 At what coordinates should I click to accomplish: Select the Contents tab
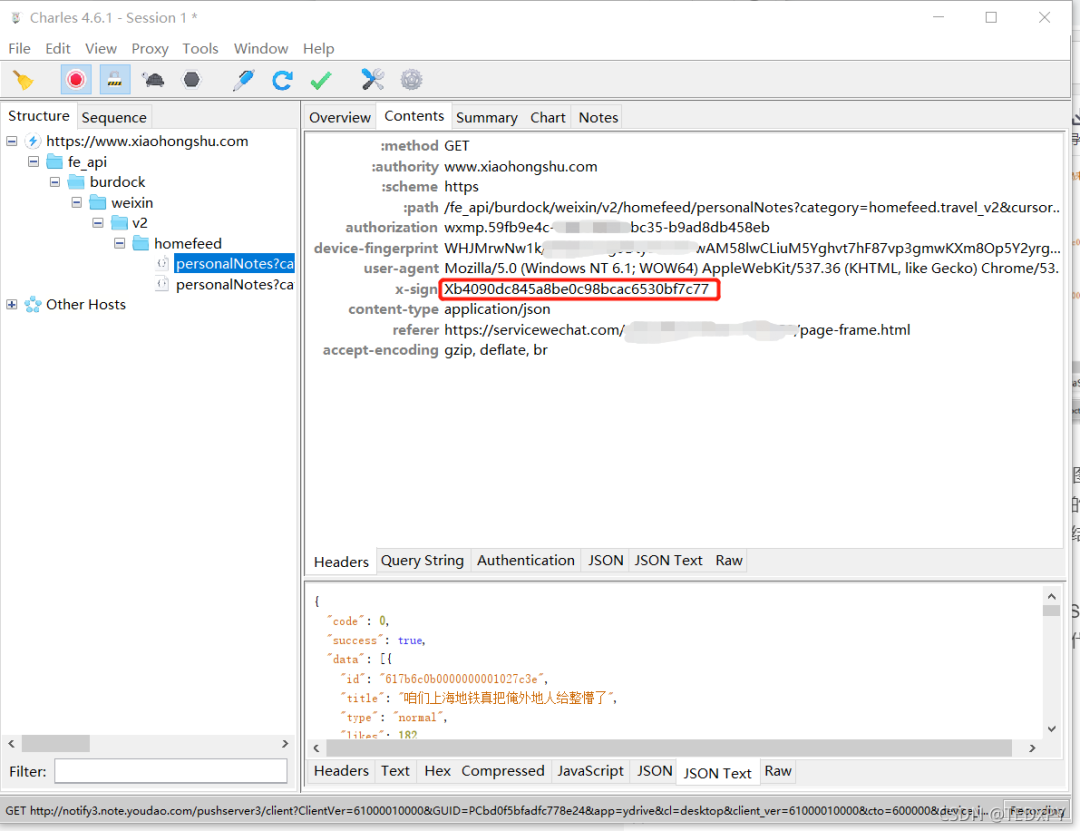[x=414, y=116]
